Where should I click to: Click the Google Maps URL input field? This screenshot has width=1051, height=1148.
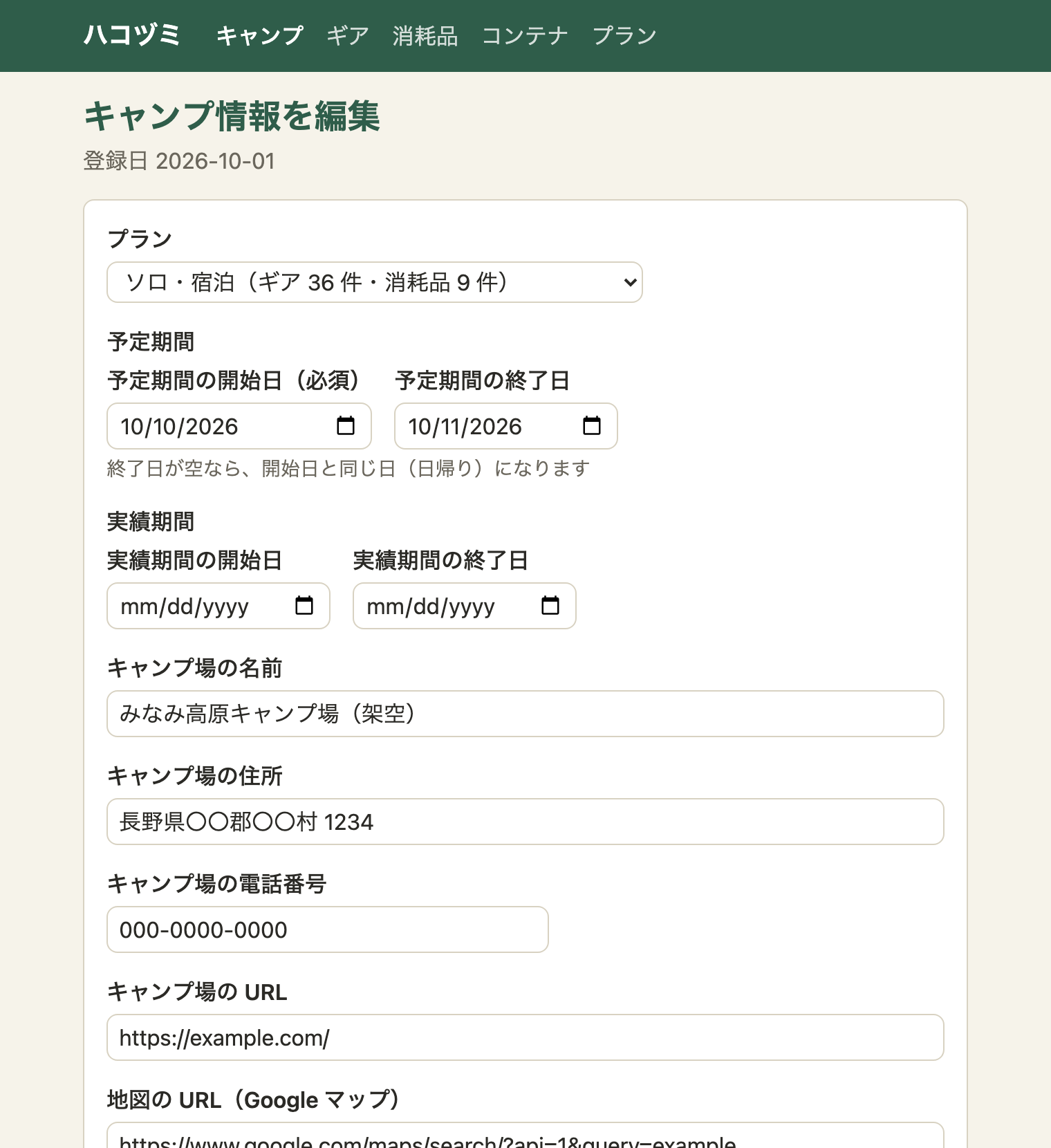tap(525, 1136)
